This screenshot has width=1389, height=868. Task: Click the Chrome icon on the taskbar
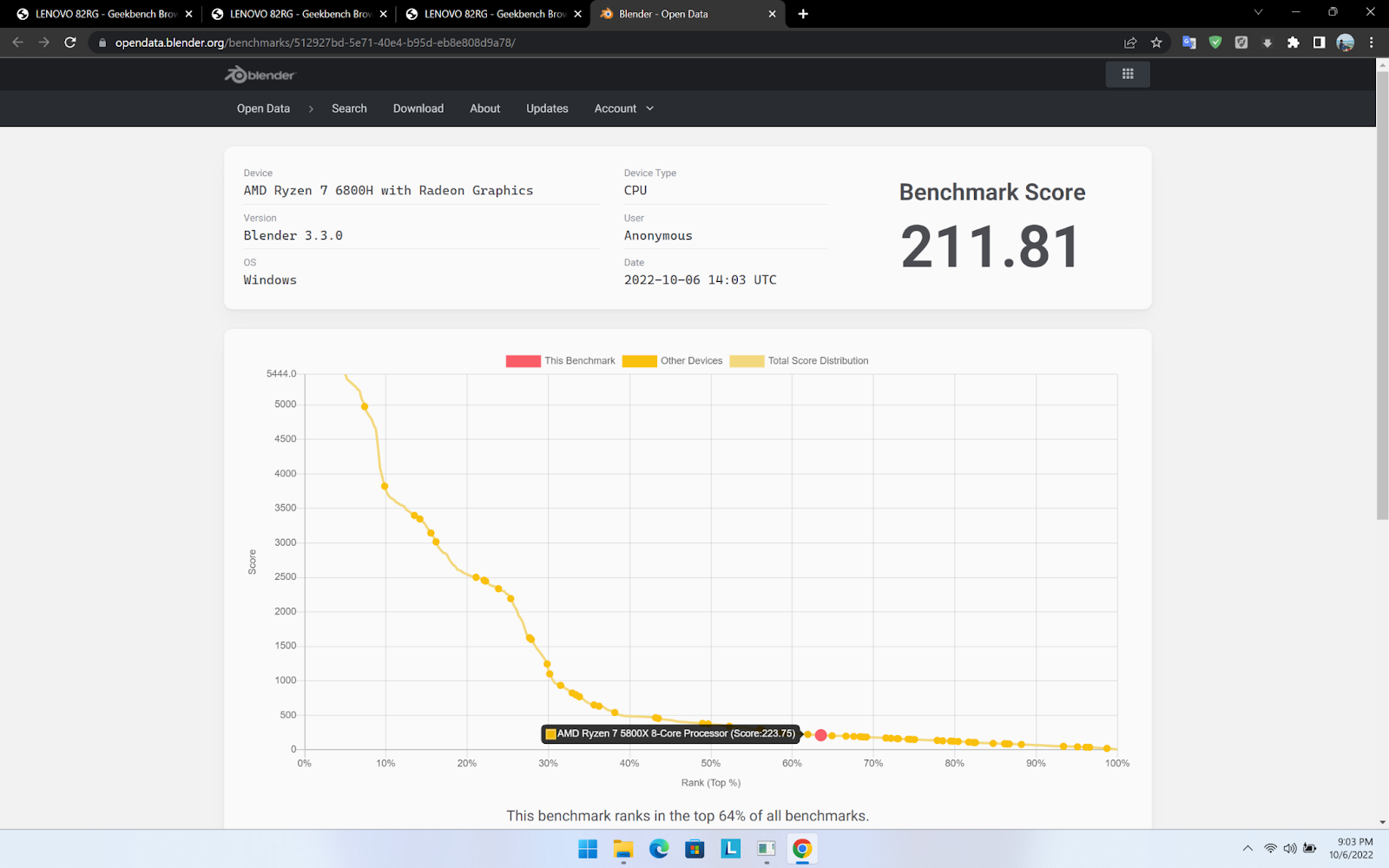pos(802,849)
